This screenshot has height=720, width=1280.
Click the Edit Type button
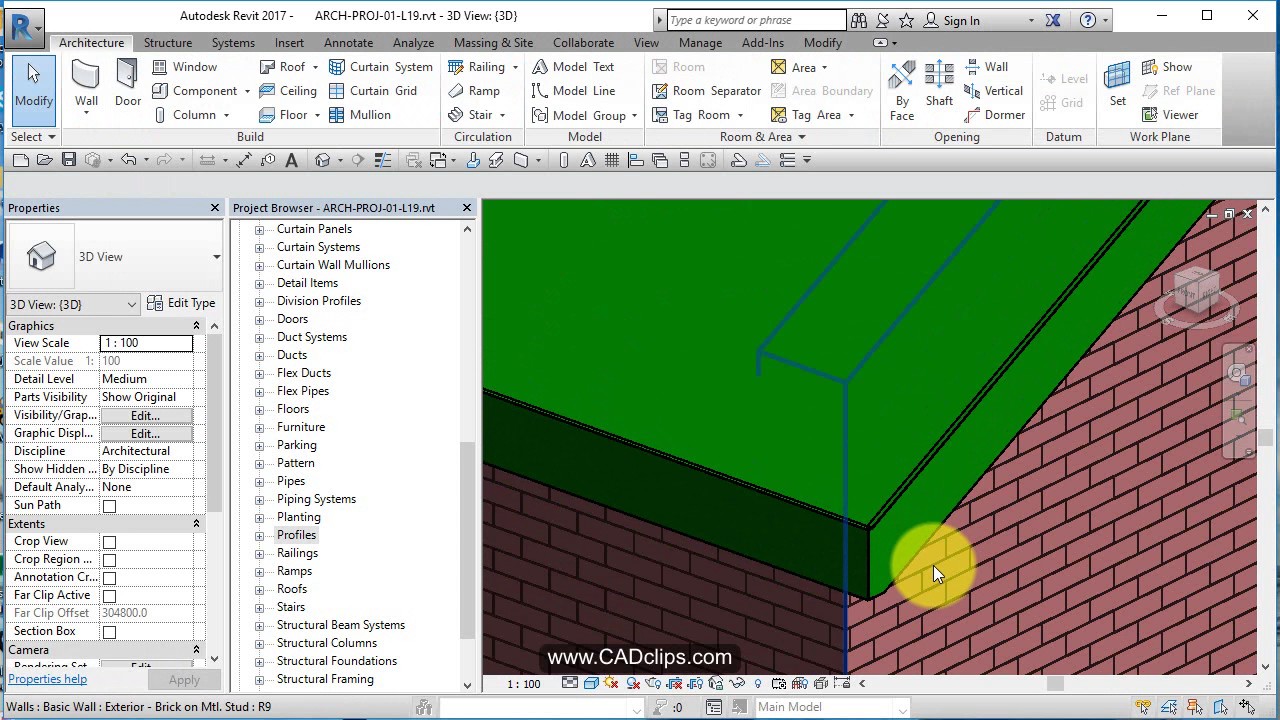pos(182,304)
